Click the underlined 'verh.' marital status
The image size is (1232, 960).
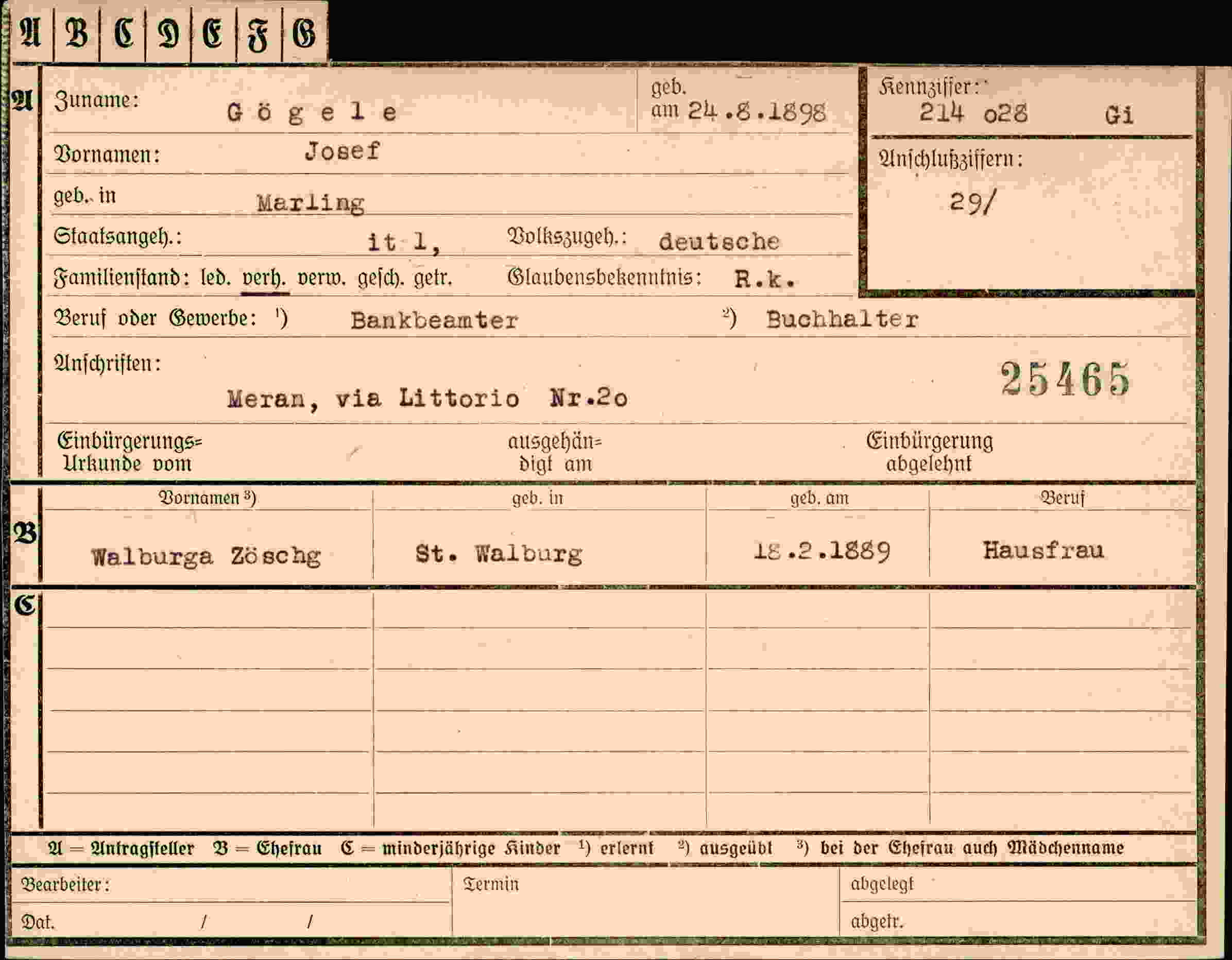pyautogui.click(x=265, y=278)
